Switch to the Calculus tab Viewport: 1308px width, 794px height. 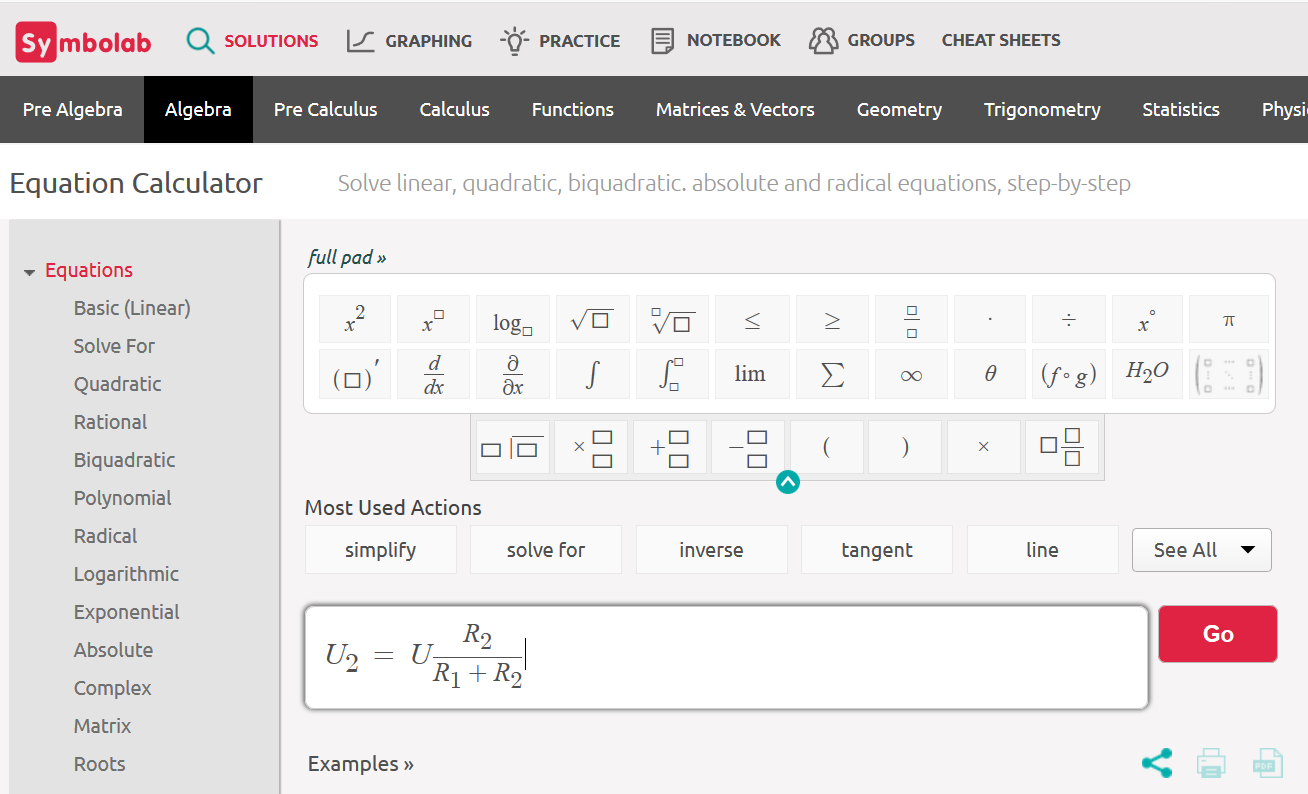coord(454,110)
